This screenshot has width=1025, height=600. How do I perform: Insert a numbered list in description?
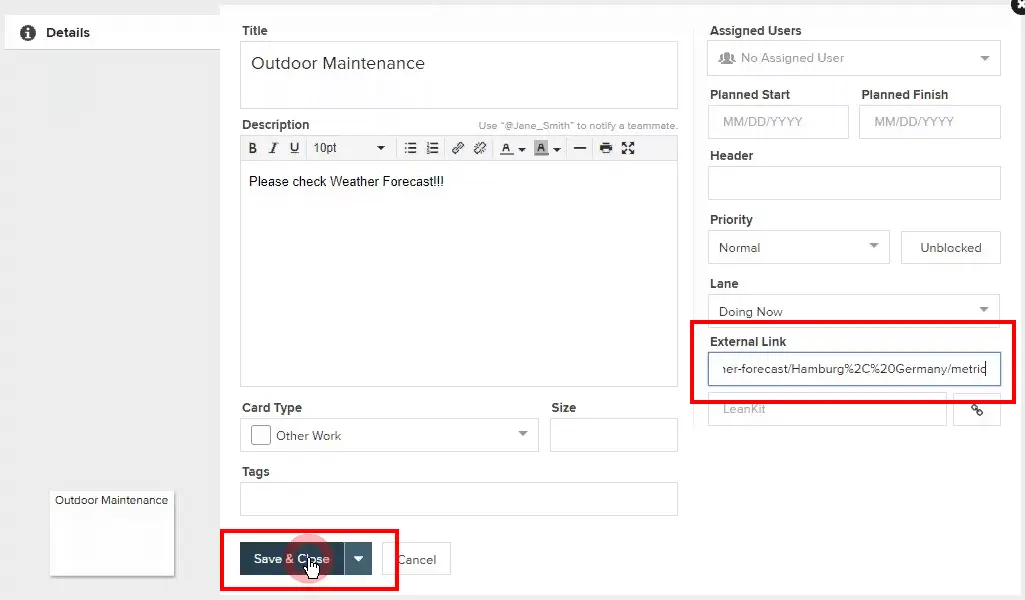pos(432,148)
